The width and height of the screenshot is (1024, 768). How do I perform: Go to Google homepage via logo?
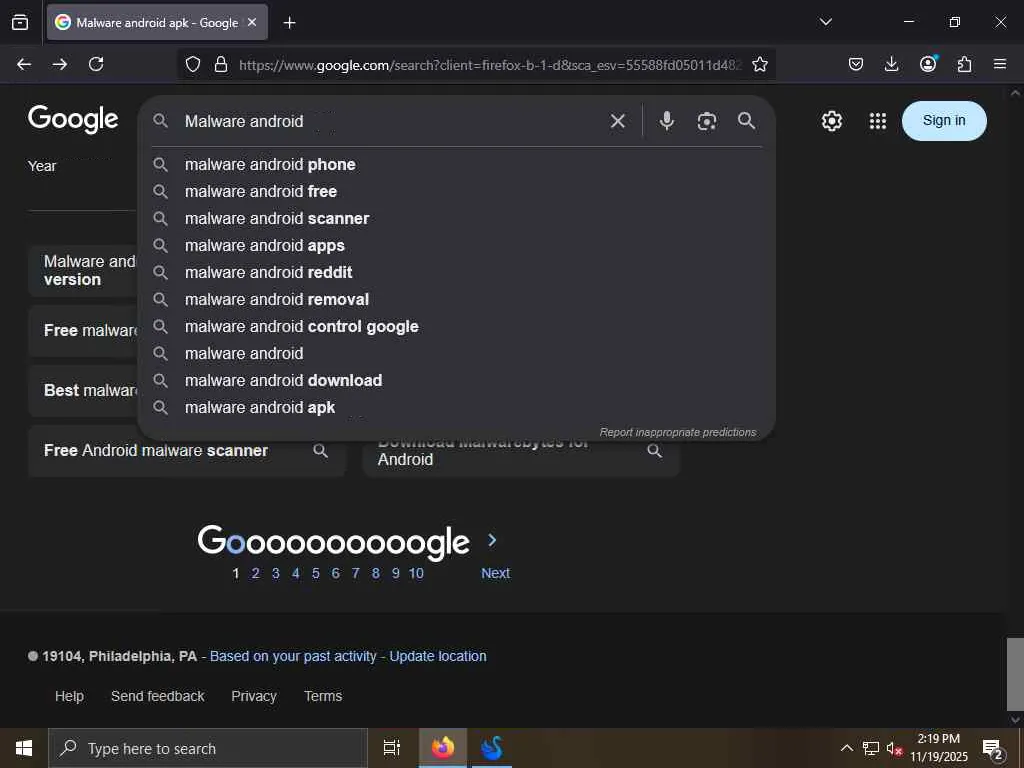[x=73, y=119]
